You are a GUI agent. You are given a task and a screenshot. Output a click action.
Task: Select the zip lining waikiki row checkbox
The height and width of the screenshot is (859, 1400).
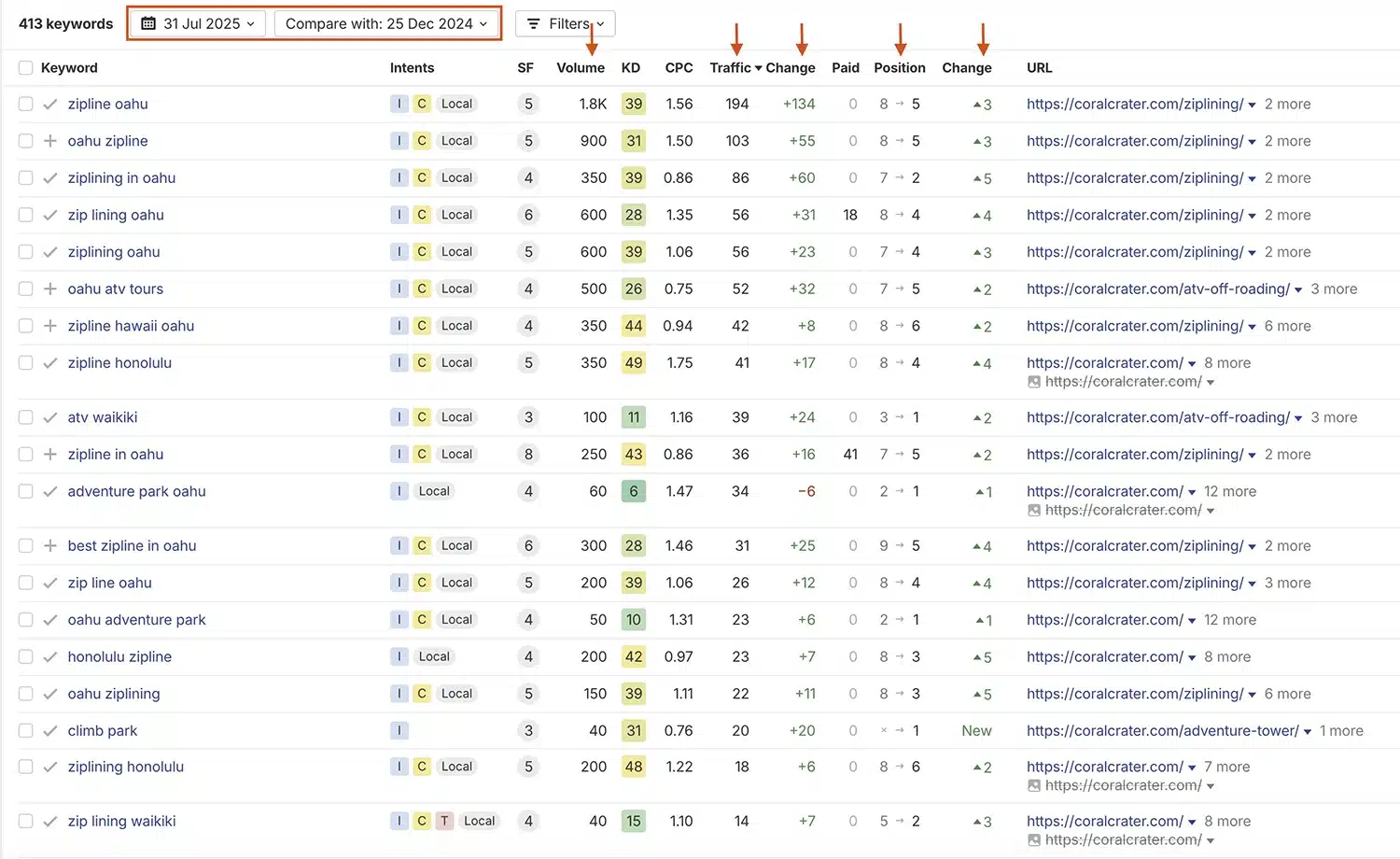pos(25,821)
